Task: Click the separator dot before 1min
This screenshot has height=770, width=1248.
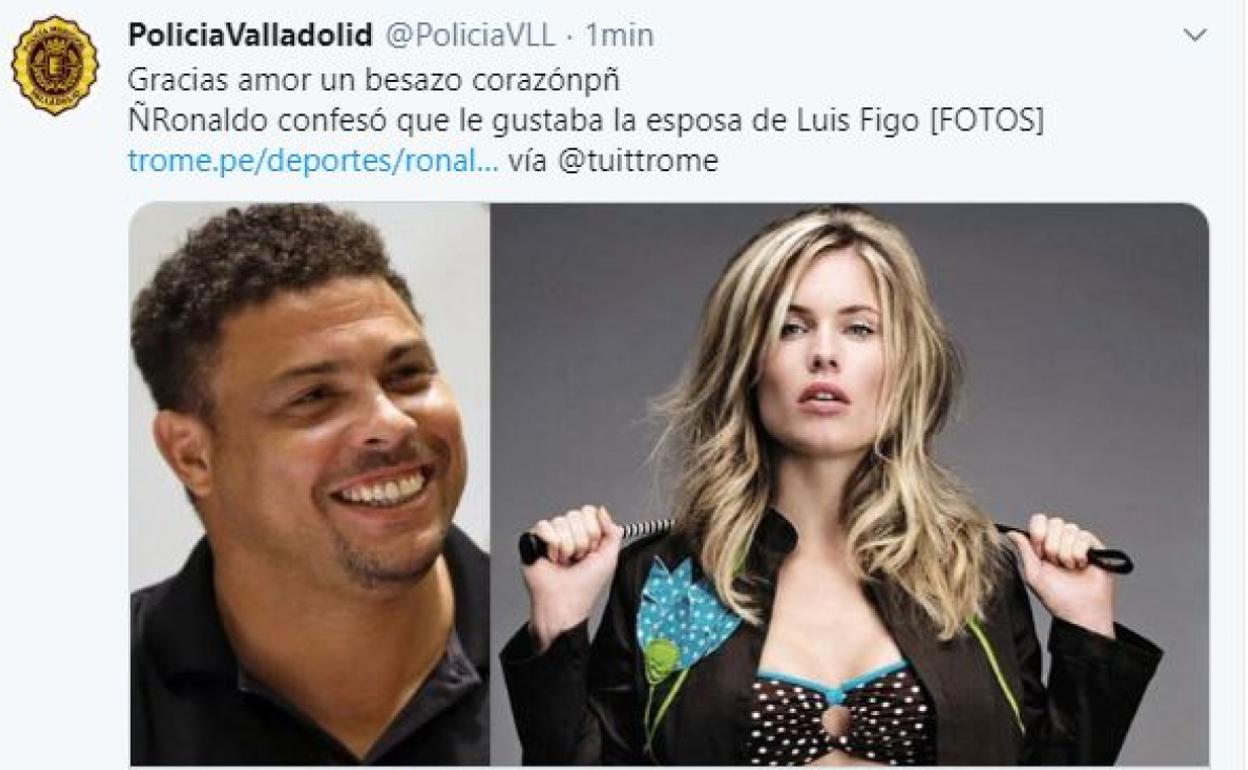Action: pos(569,37)
